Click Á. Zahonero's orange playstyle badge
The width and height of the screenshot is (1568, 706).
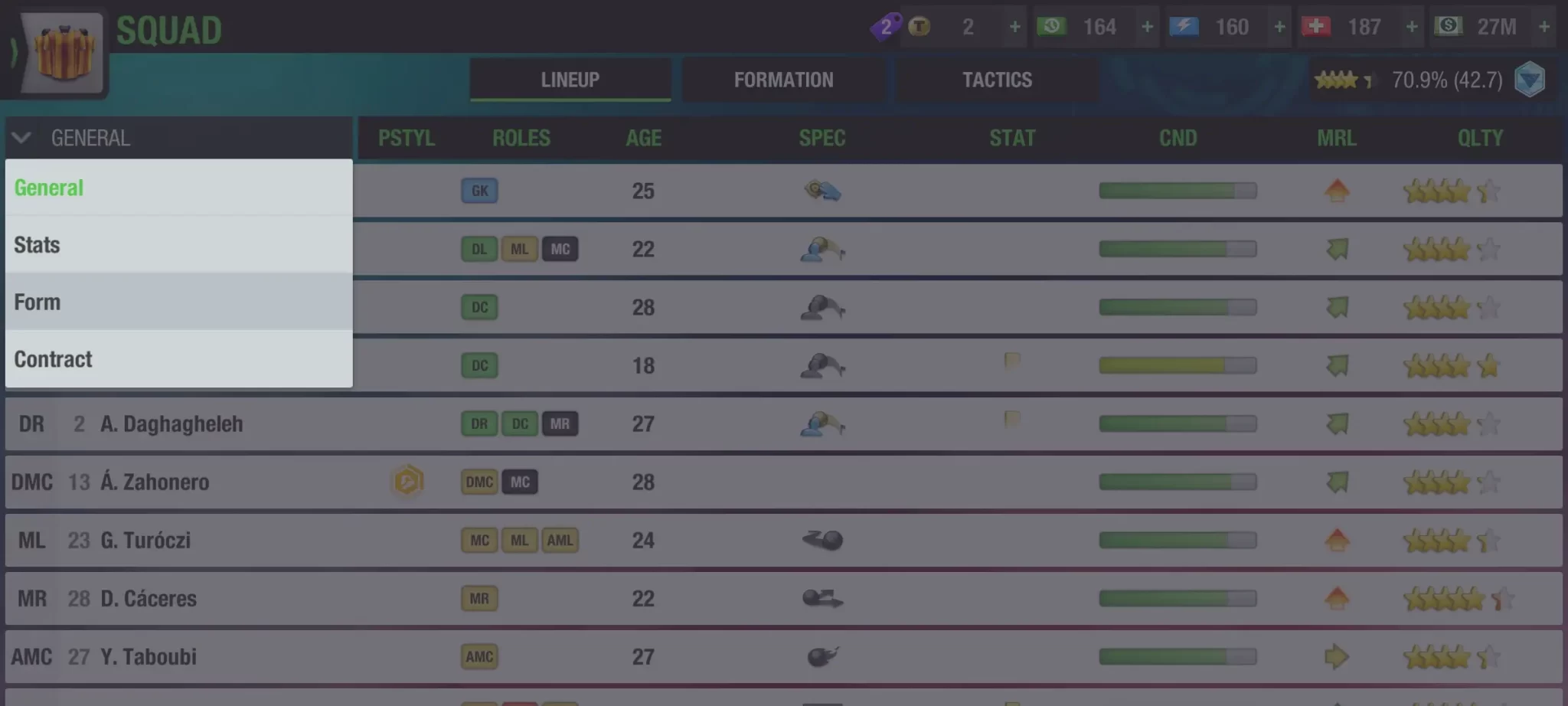408,482
